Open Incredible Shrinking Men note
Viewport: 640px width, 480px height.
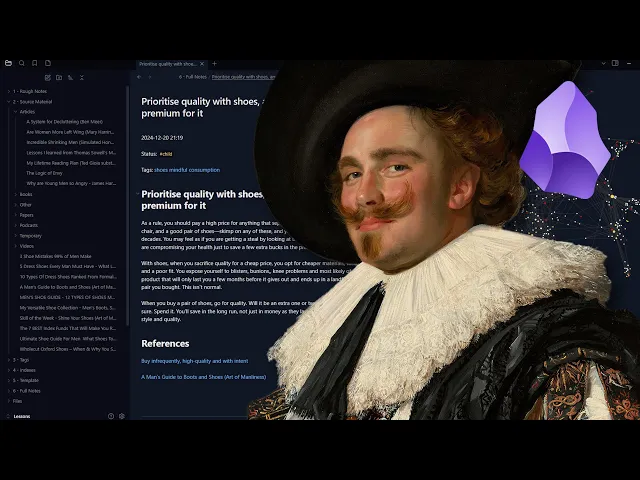(x=70, y=142)
